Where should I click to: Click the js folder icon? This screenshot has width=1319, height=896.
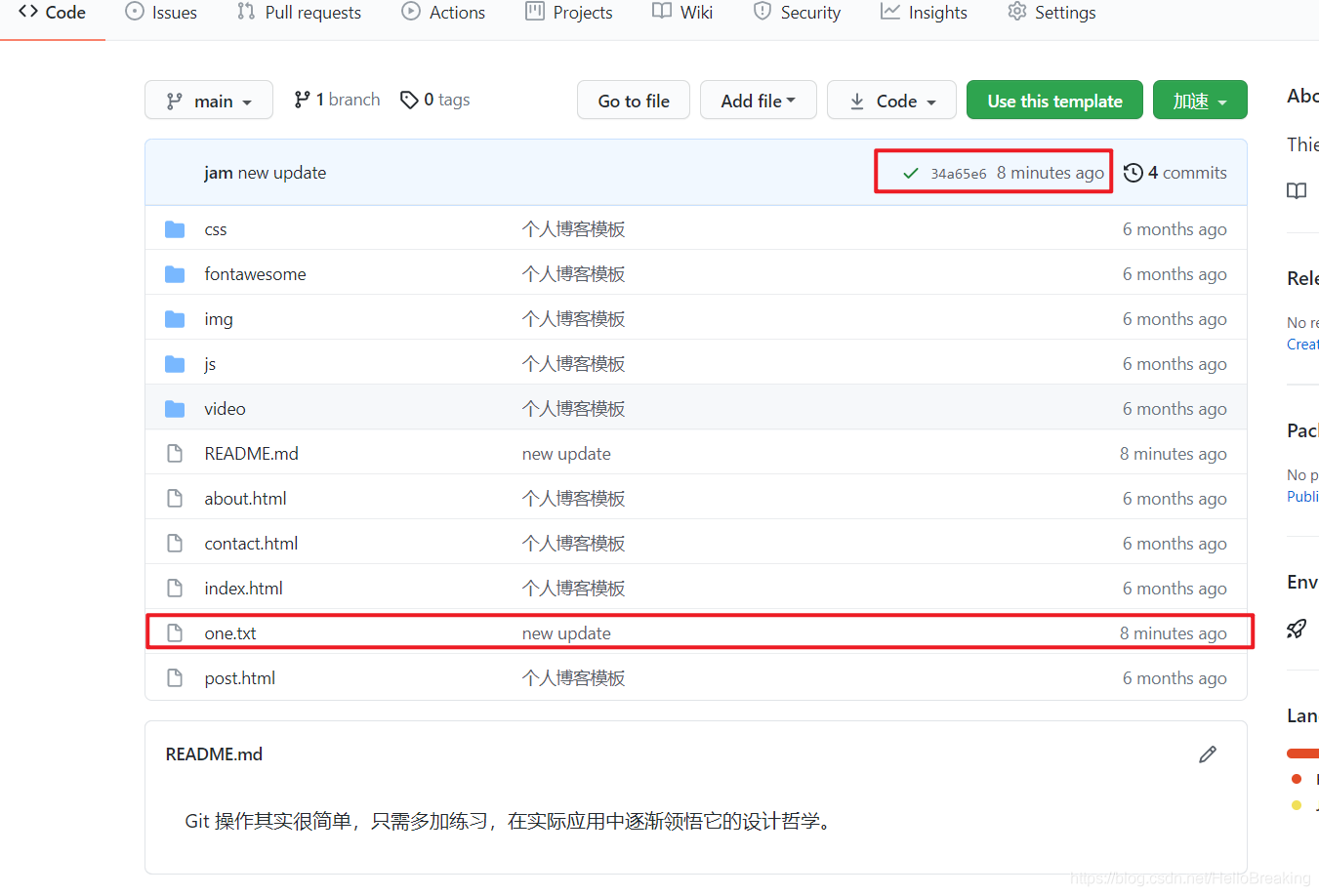[x=175, y=364]
